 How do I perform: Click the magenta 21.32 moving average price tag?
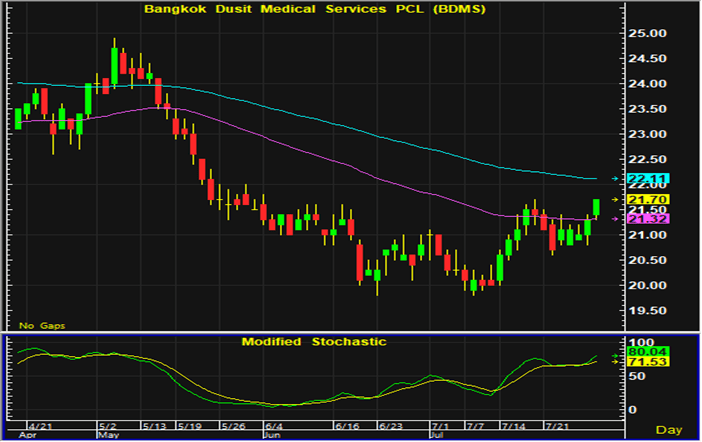(x=641, y=218)
